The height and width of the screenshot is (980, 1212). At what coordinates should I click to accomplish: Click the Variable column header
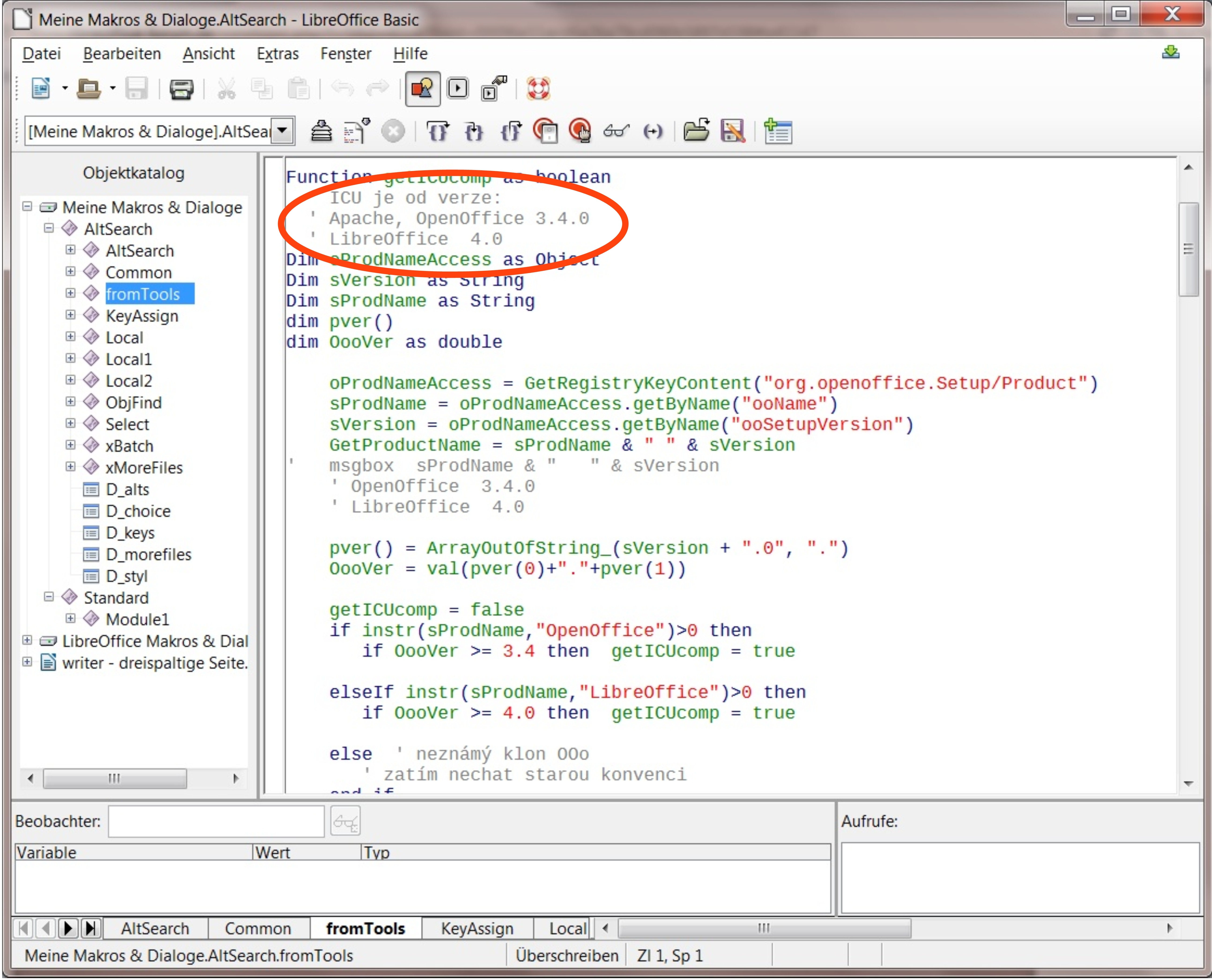[x=133, y=852]
